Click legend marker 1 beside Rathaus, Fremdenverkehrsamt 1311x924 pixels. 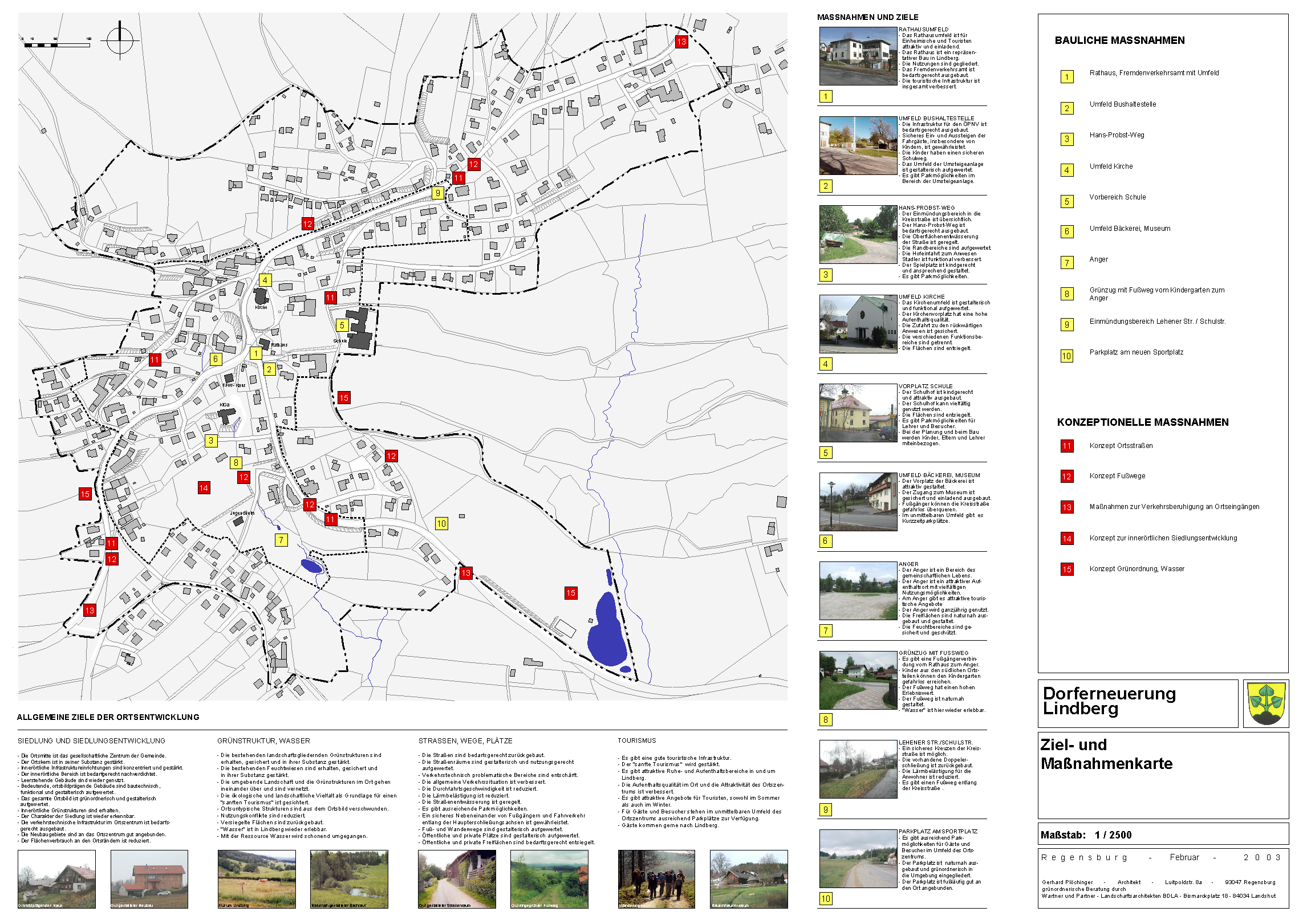(1066, 76)
